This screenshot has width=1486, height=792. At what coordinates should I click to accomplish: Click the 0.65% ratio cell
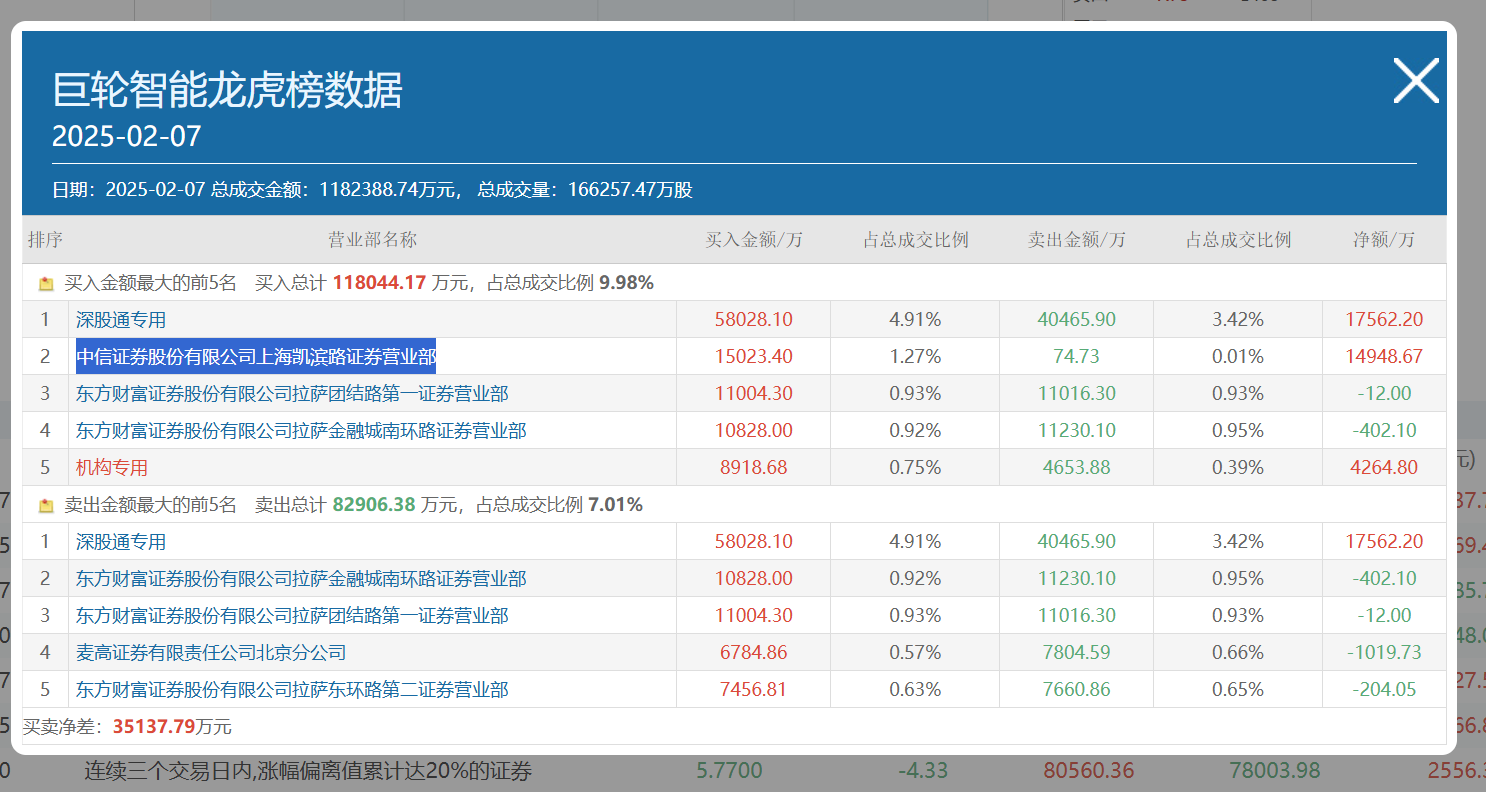[x=1238, y=690]
